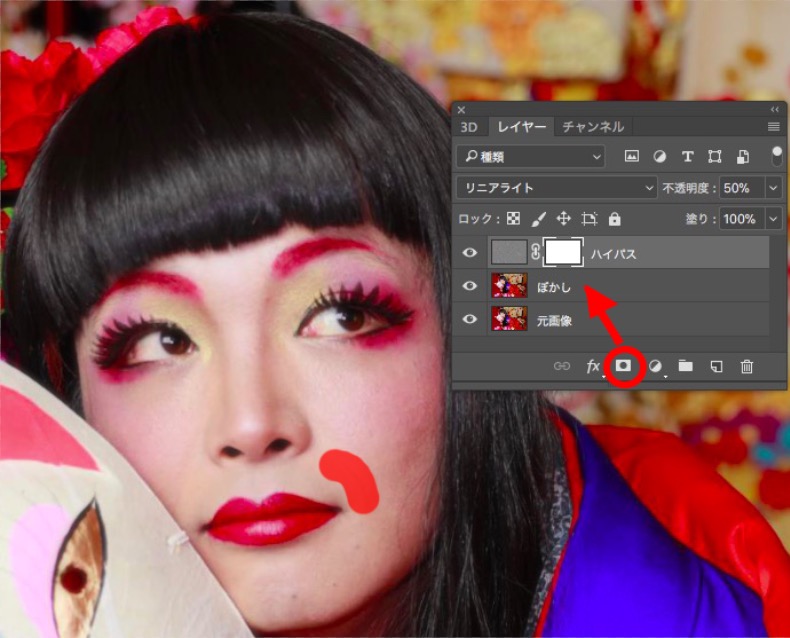Click the 塗り label
This screenshot has height=638, width=790.
[699, 219]
